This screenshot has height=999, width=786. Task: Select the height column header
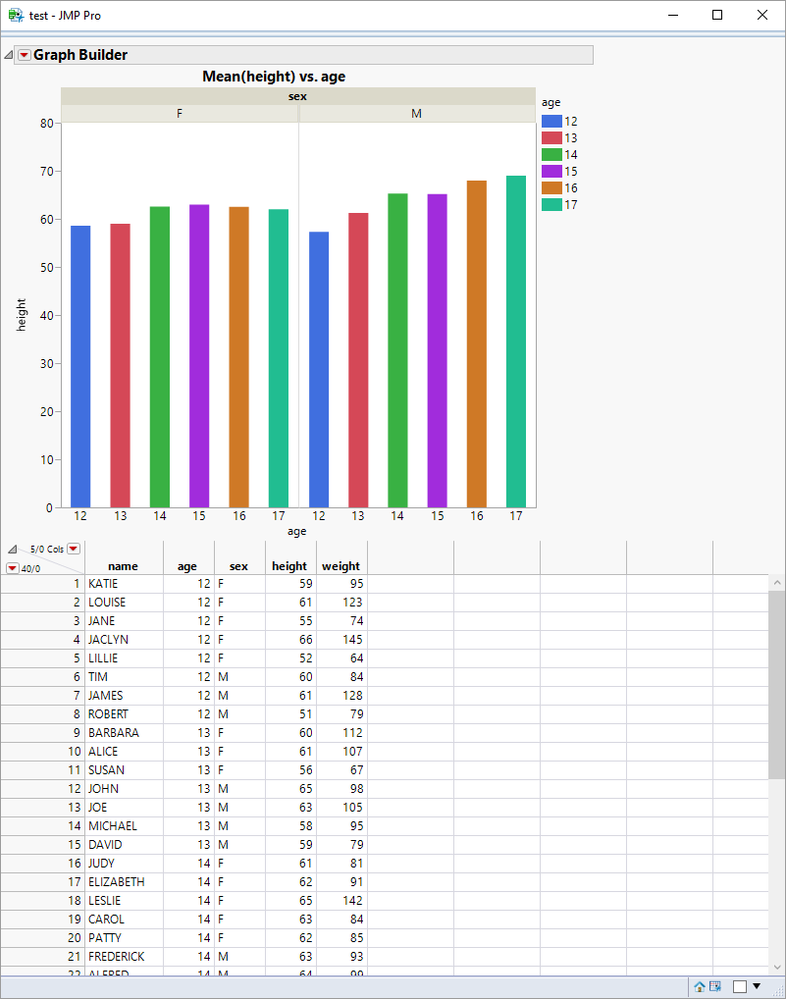click(290, 566)
